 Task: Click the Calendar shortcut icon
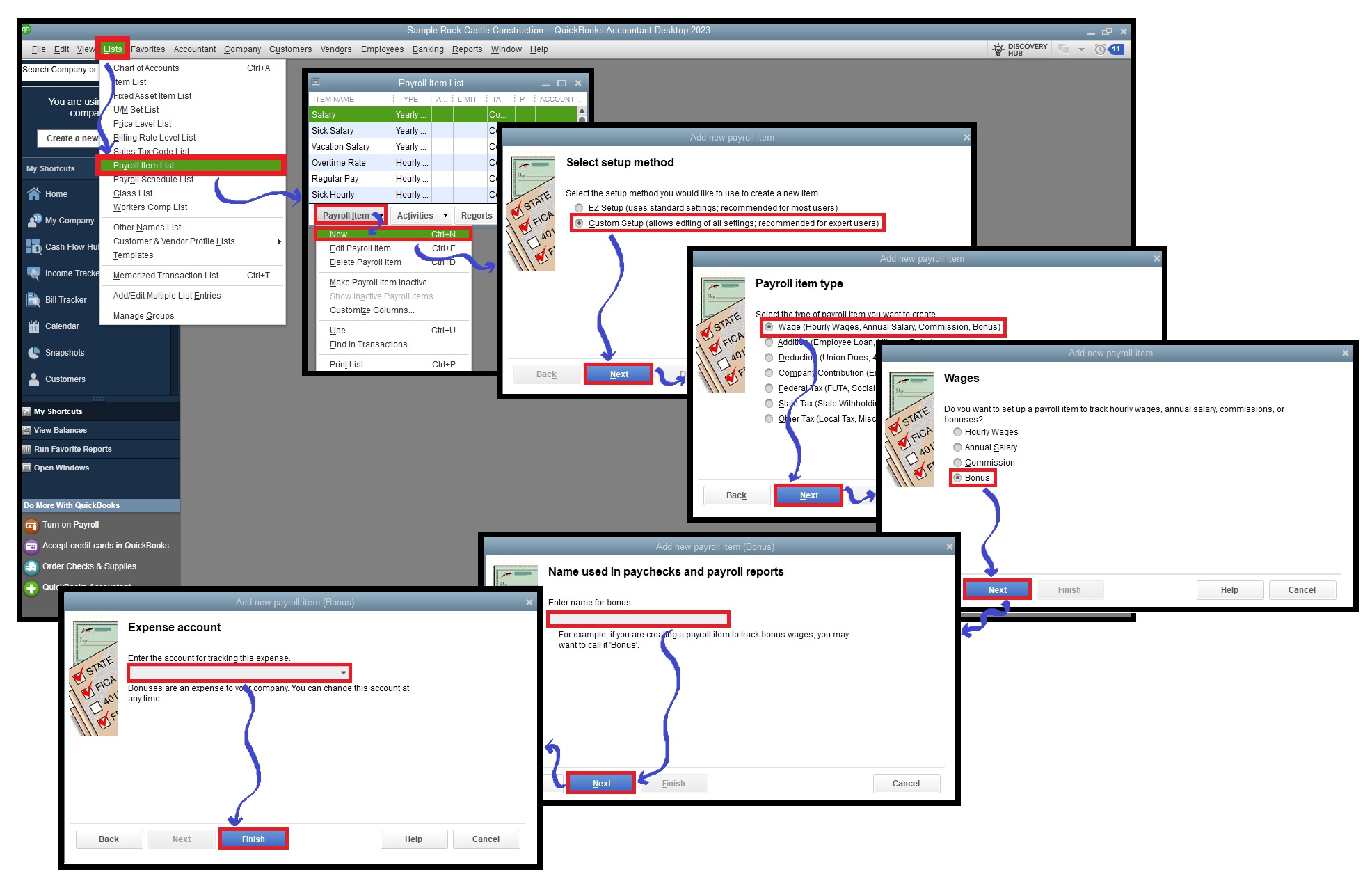tap(33, 326)
